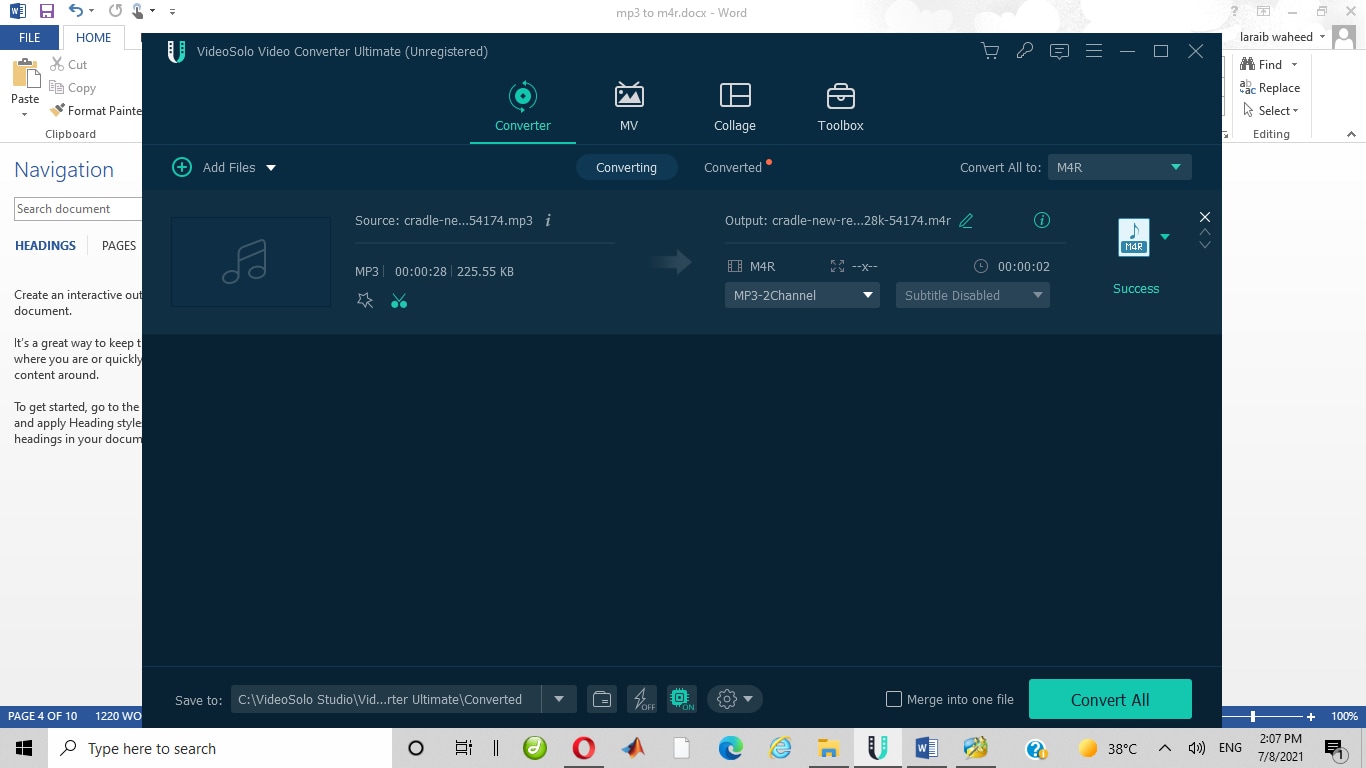
Task: Click the Convert All button
Action: [1110, 699]
